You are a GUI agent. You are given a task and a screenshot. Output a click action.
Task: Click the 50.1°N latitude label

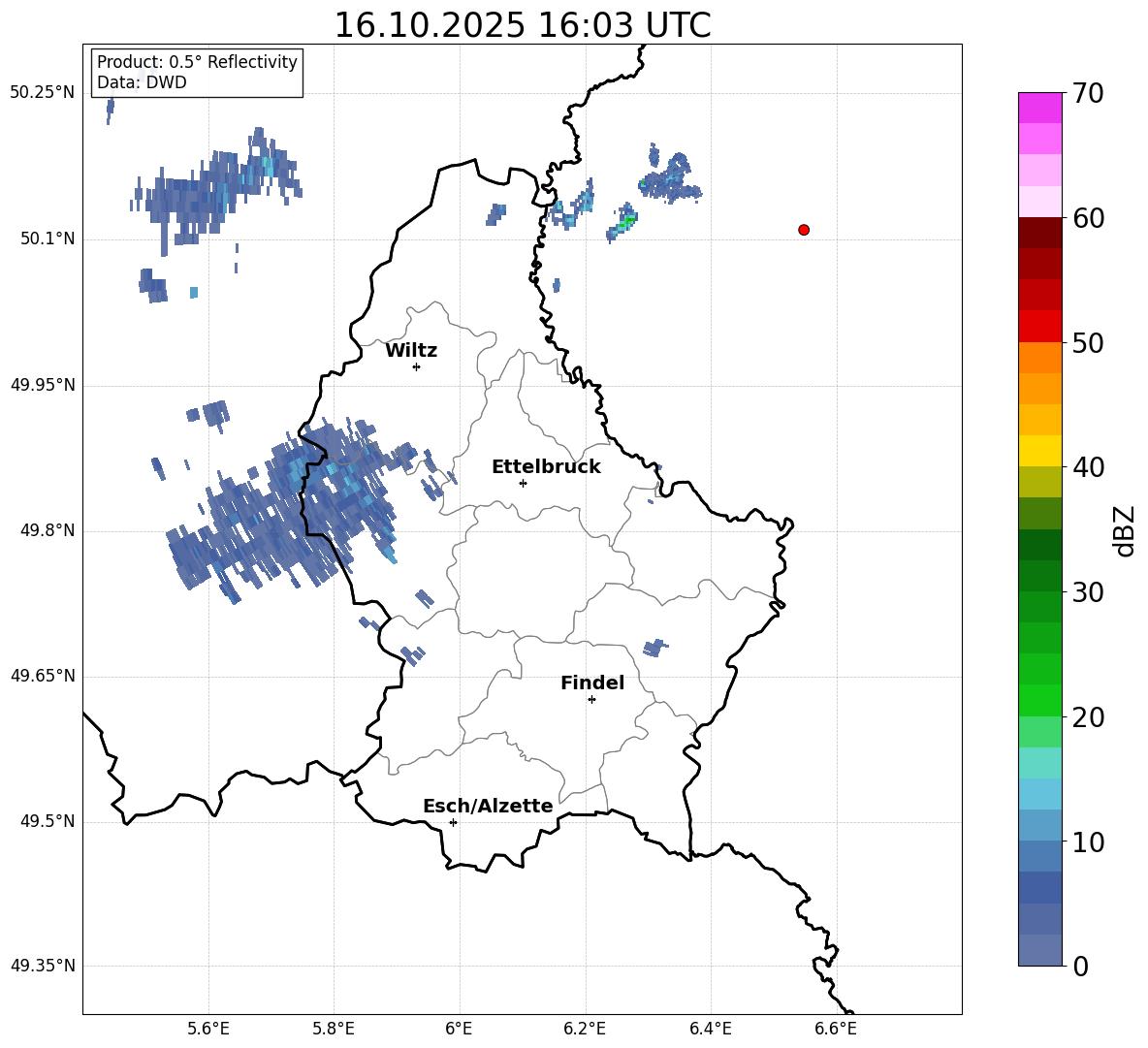coord(48,239)
